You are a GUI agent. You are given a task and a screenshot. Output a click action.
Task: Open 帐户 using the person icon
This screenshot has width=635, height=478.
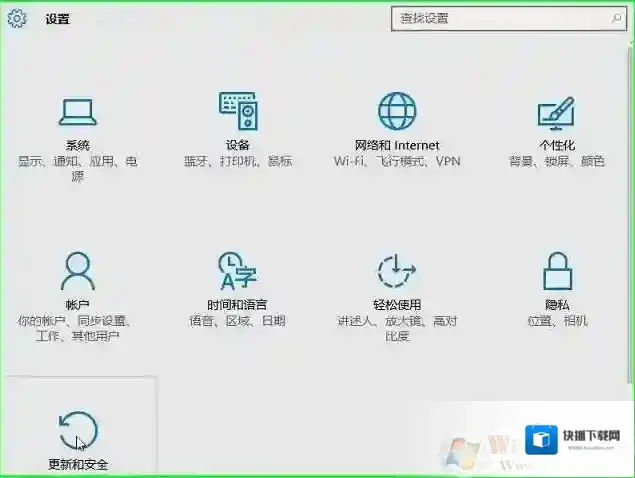pos(77,270)
